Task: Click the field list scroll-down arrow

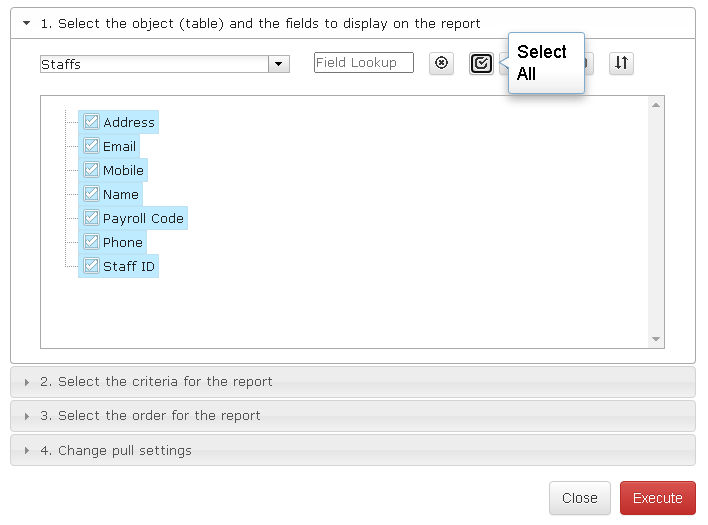Action: tap(656, 339)
